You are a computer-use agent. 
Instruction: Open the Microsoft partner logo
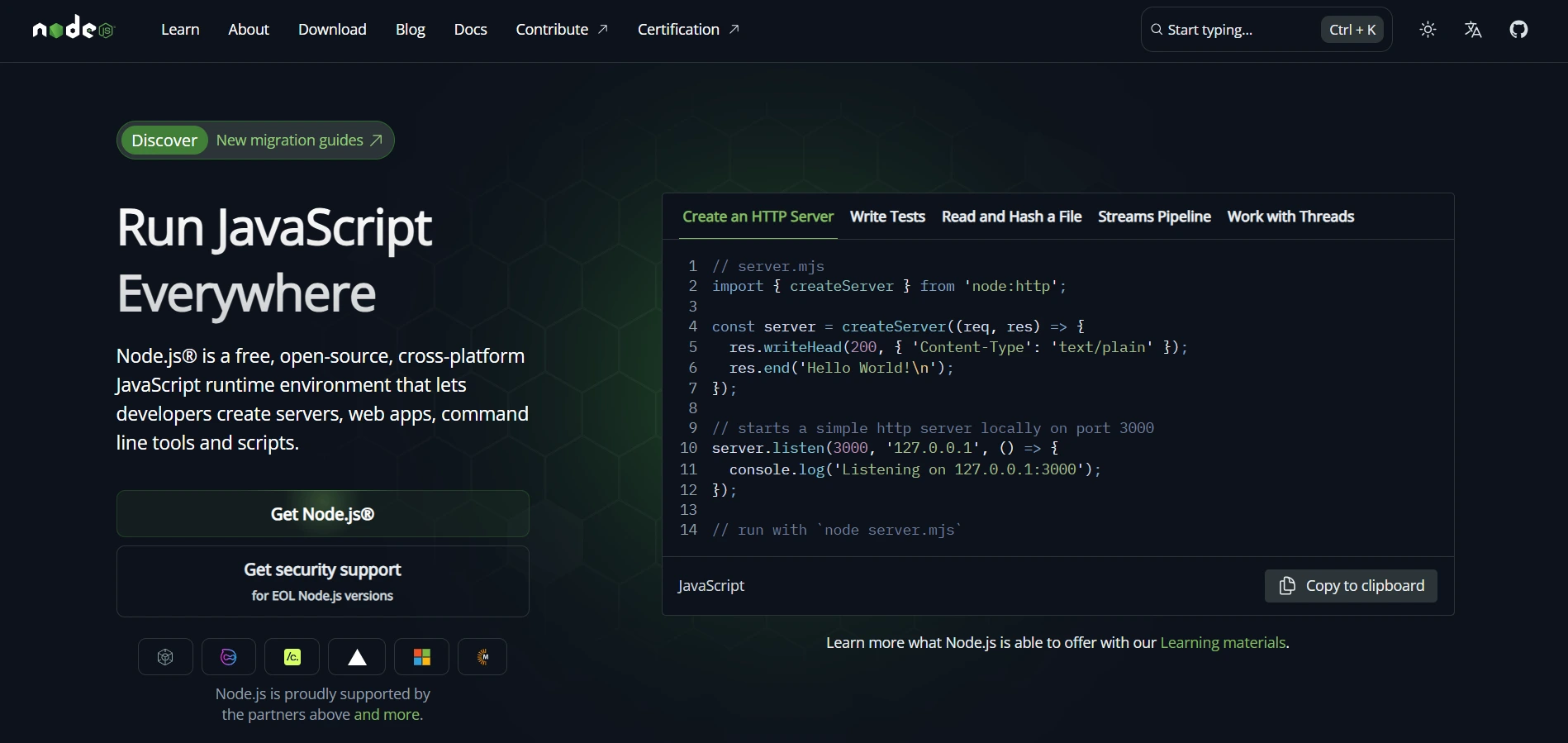point(422,657)
